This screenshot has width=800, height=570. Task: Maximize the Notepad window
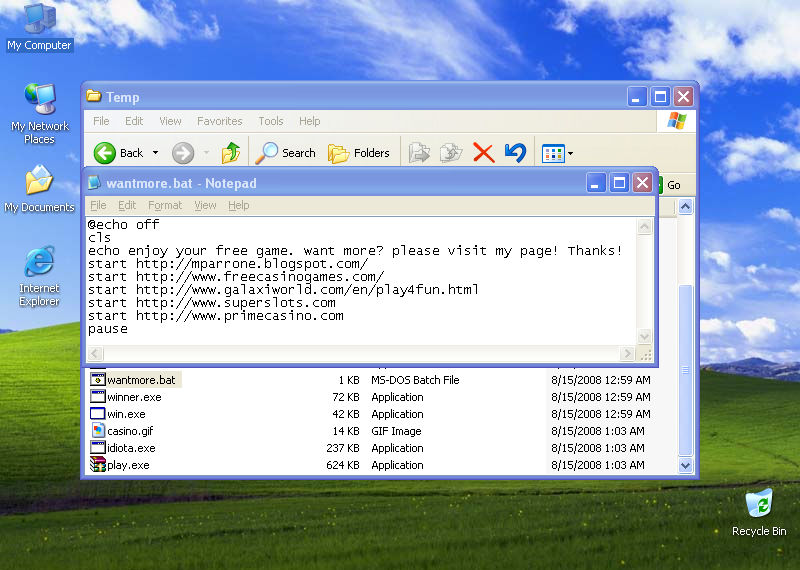619,183
